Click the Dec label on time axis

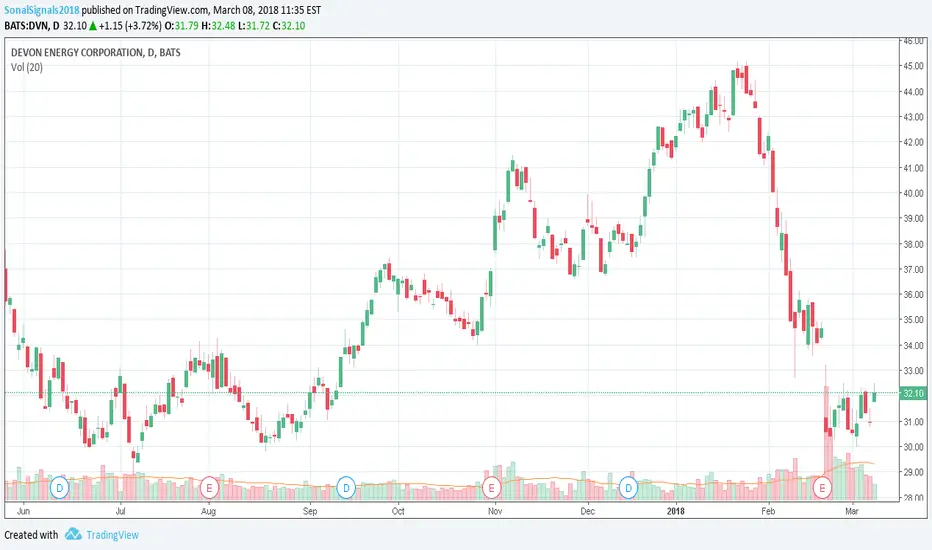pos(587,511)
